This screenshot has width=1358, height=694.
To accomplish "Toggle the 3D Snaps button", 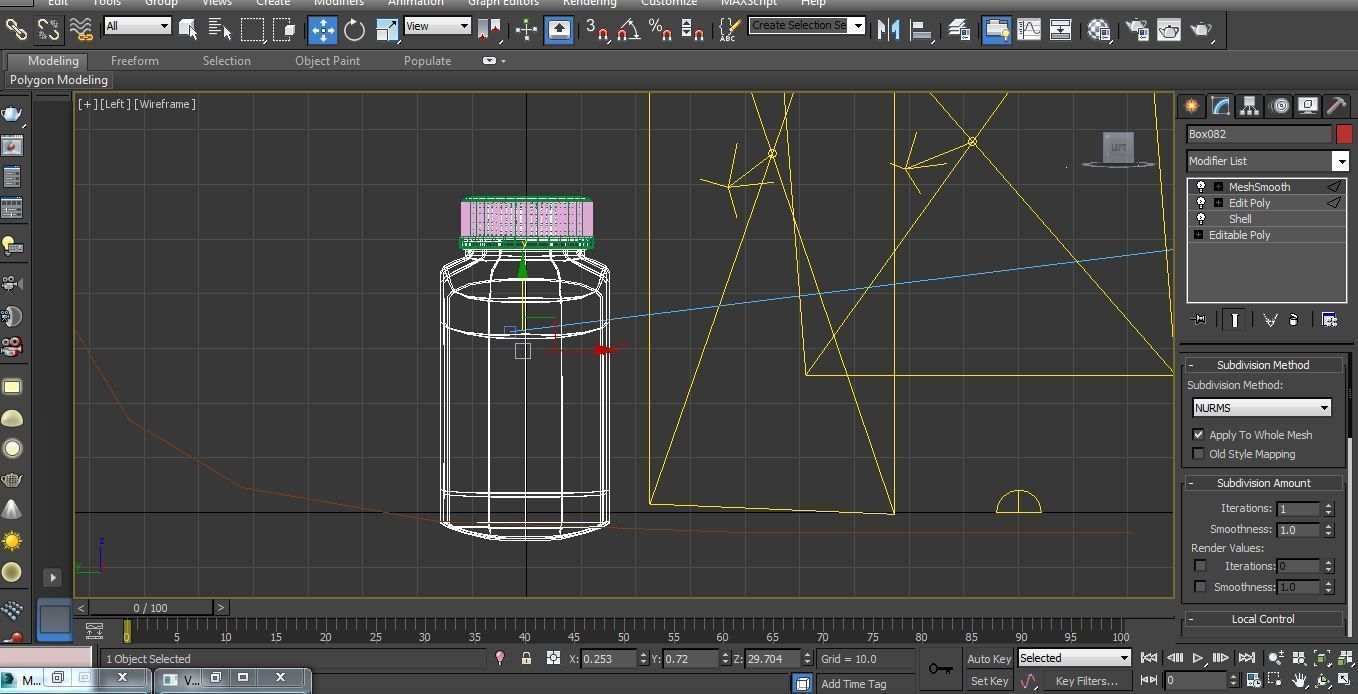I will [597, 30].
